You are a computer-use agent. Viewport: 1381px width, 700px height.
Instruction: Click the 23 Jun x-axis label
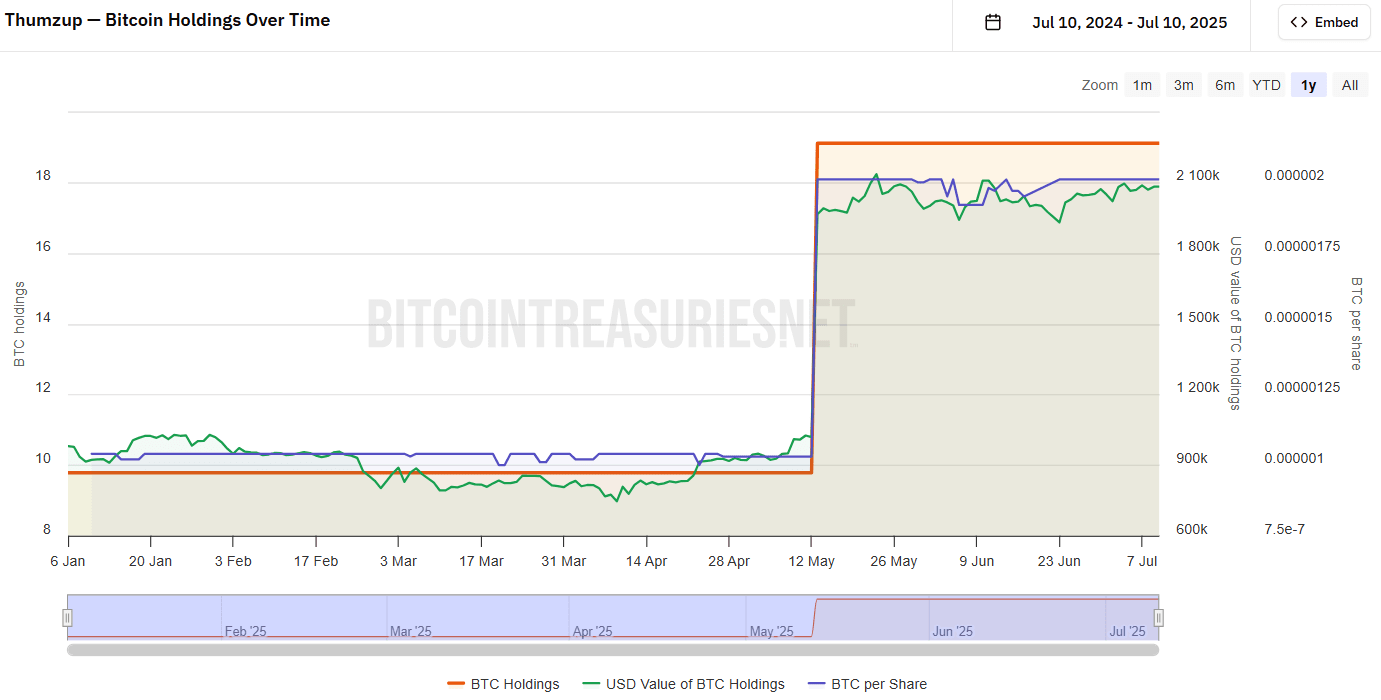tap(1060, 561)
